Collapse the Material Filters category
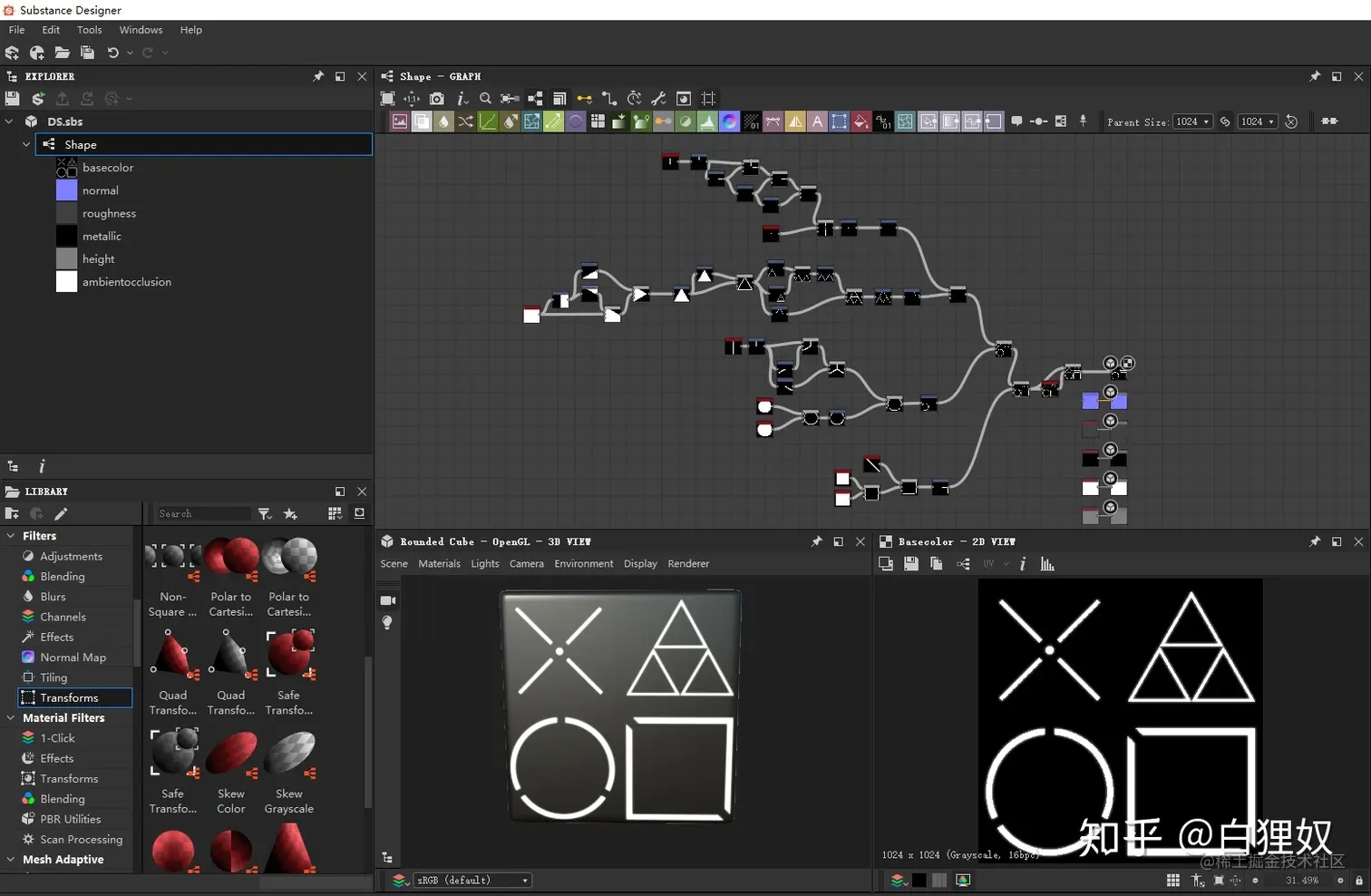The width and height of the screenshot is (1371, 896). (x=10, y=717)
